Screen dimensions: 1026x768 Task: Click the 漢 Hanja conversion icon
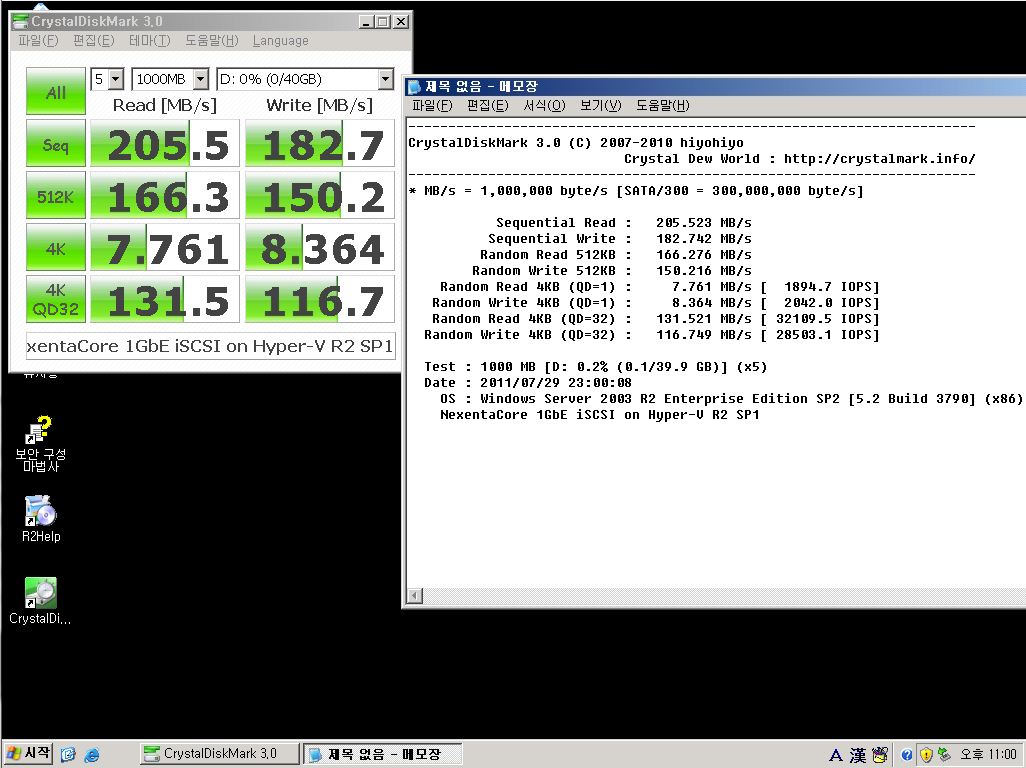[x=858, y=755]
